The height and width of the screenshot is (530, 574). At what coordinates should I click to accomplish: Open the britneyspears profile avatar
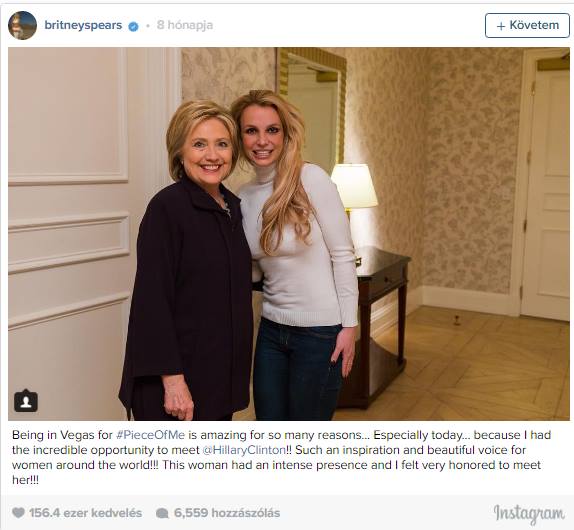[22, 25]
